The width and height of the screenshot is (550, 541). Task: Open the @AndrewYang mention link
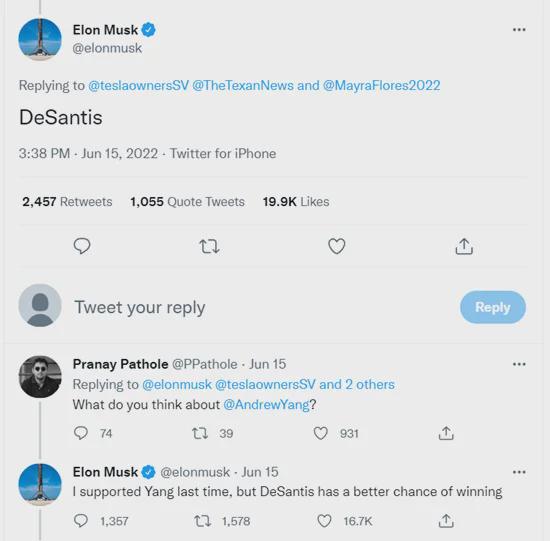[266, 405]
